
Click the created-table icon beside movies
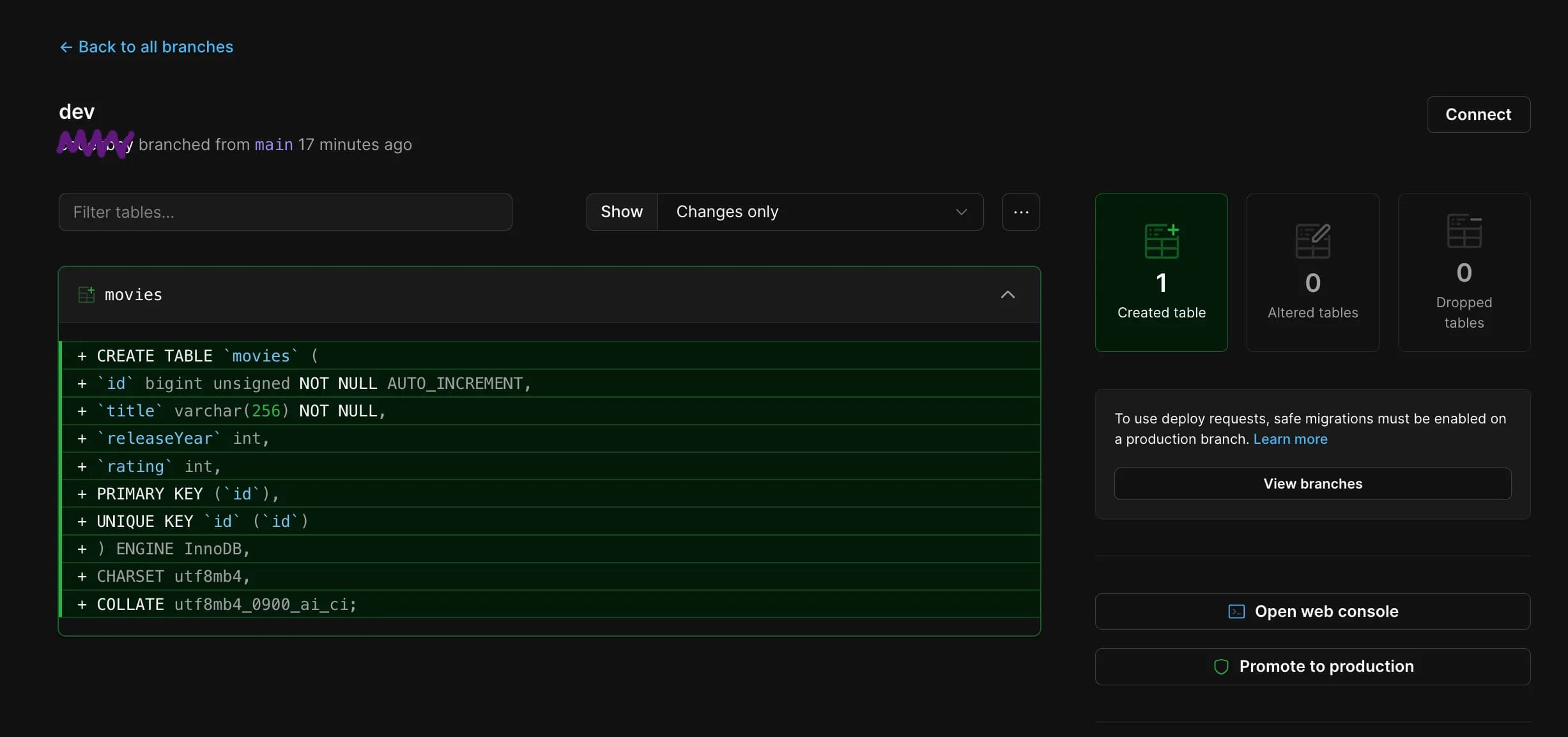(x=86, y=294)
